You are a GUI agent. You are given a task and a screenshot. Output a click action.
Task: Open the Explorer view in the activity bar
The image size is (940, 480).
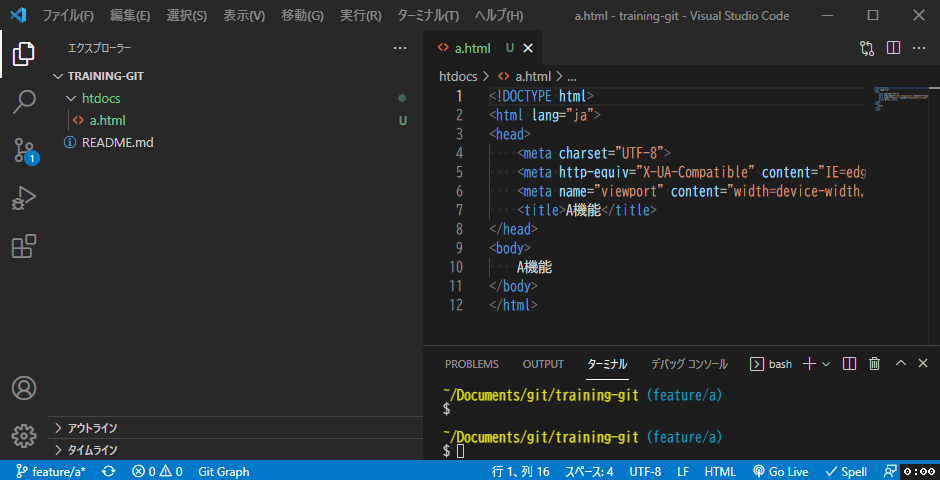click(x=23, y=54)
